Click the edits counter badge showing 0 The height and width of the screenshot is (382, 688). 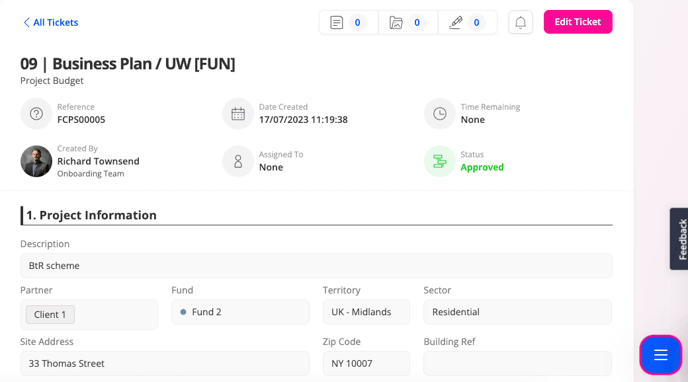tap(477, 22)
